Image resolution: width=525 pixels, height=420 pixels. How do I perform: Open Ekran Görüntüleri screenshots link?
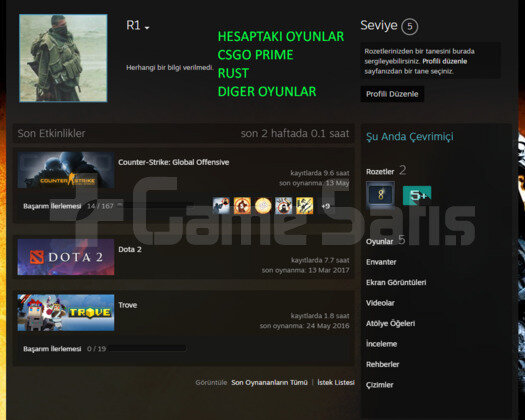coord(396,283)
